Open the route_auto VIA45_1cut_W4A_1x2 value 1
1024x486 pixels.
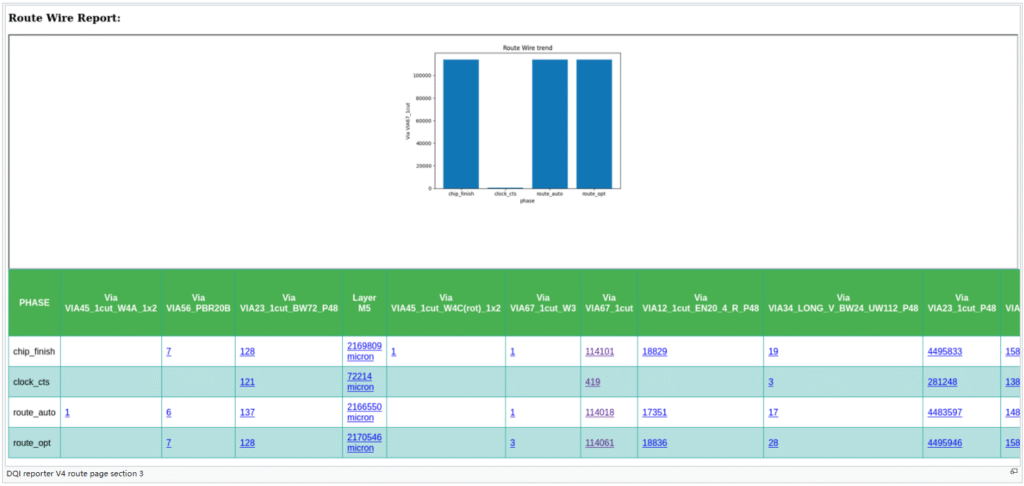[67, 412]
